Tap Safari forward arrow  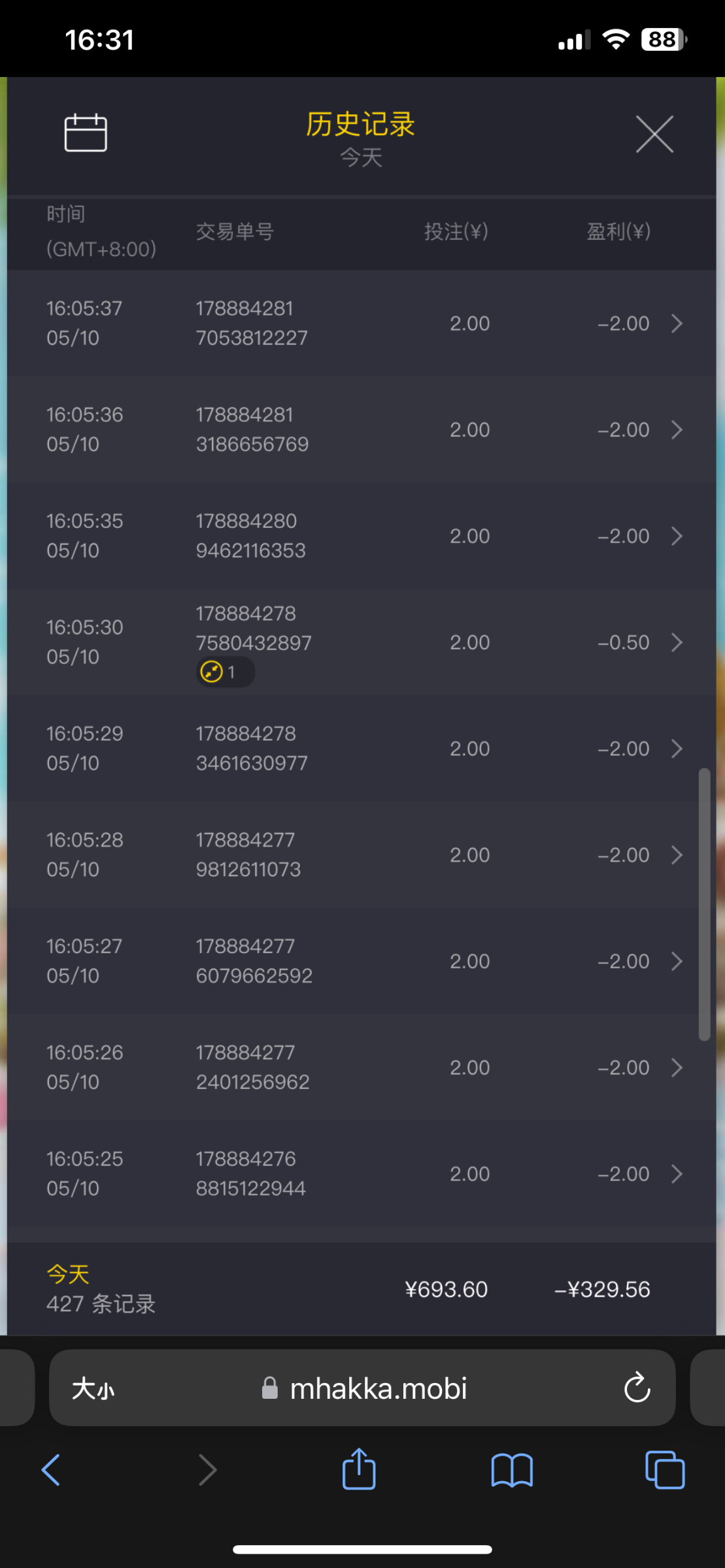pos(207,1470)
